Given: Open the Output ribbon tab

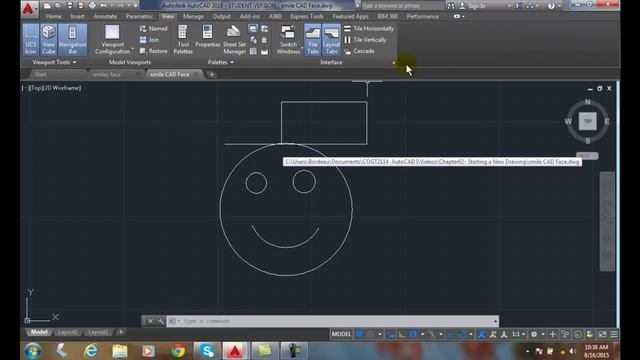Looking at the screenshot, I should pyautogui.click(x=222, y=16).
